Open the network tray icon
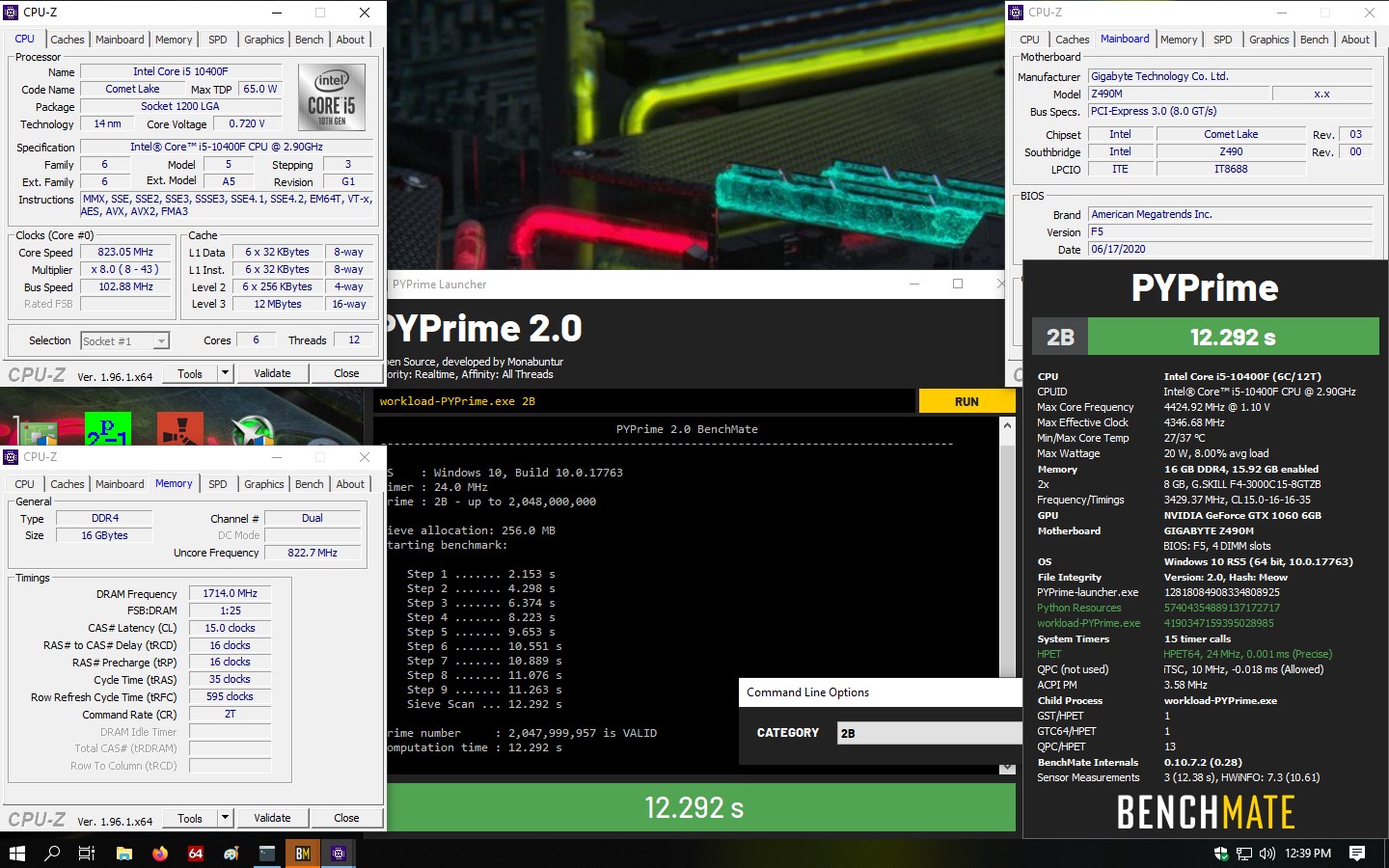 (1244, 854)
